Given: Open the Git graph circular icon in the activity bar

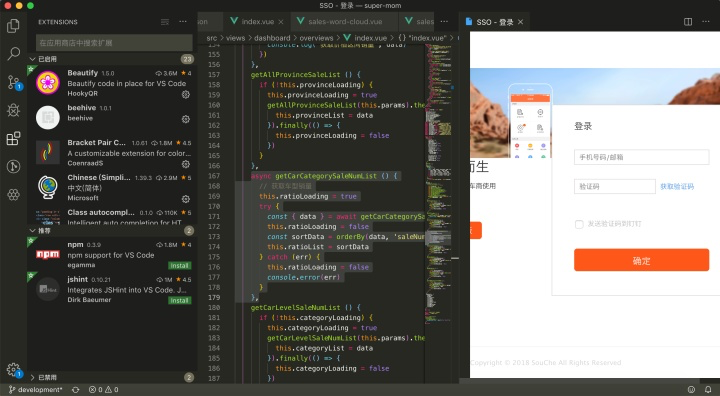Looking at the screenshot, I should [x=13, y=166].
